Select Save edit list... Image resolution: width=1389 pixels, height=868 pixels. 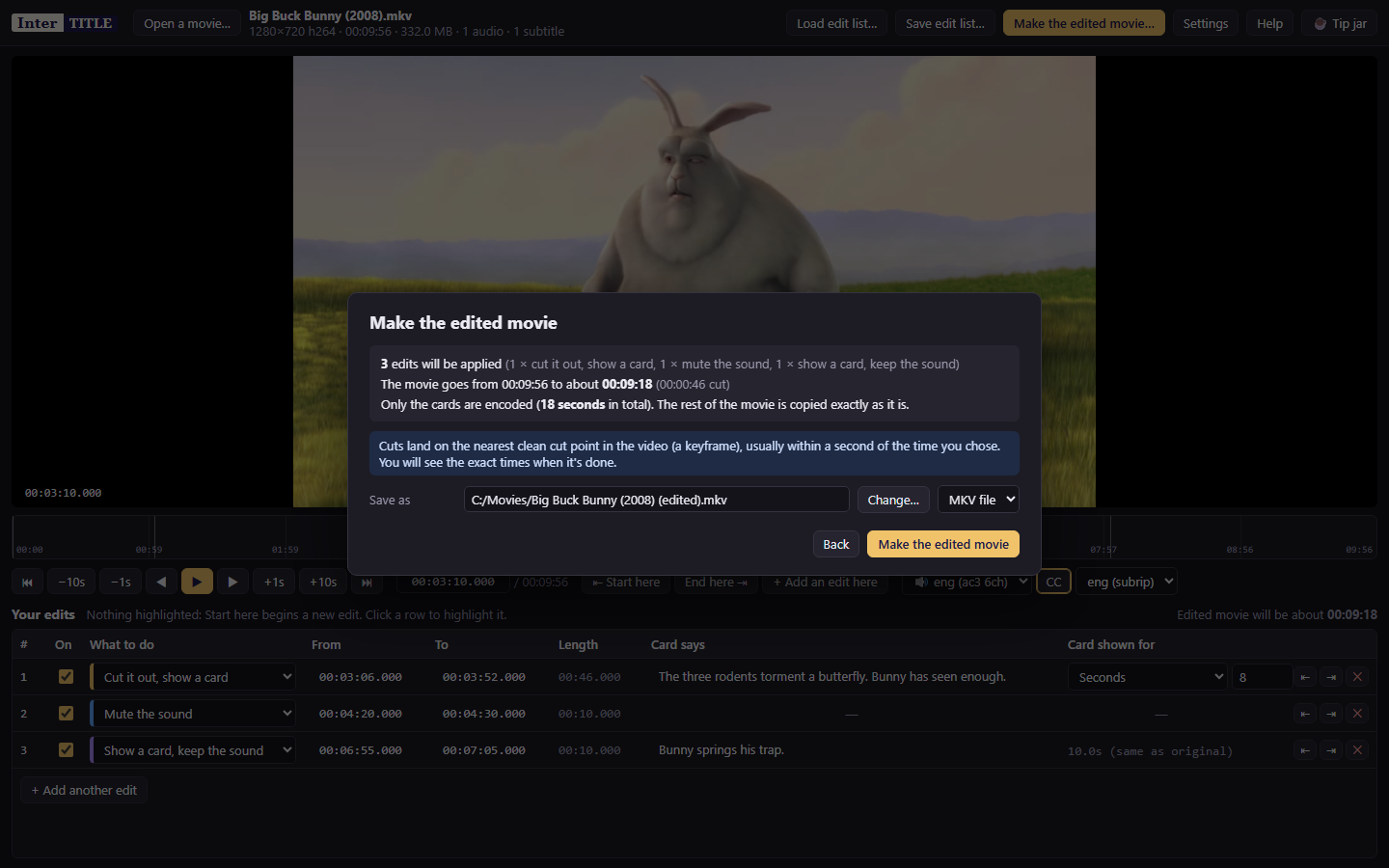click(x=945, y=23)
